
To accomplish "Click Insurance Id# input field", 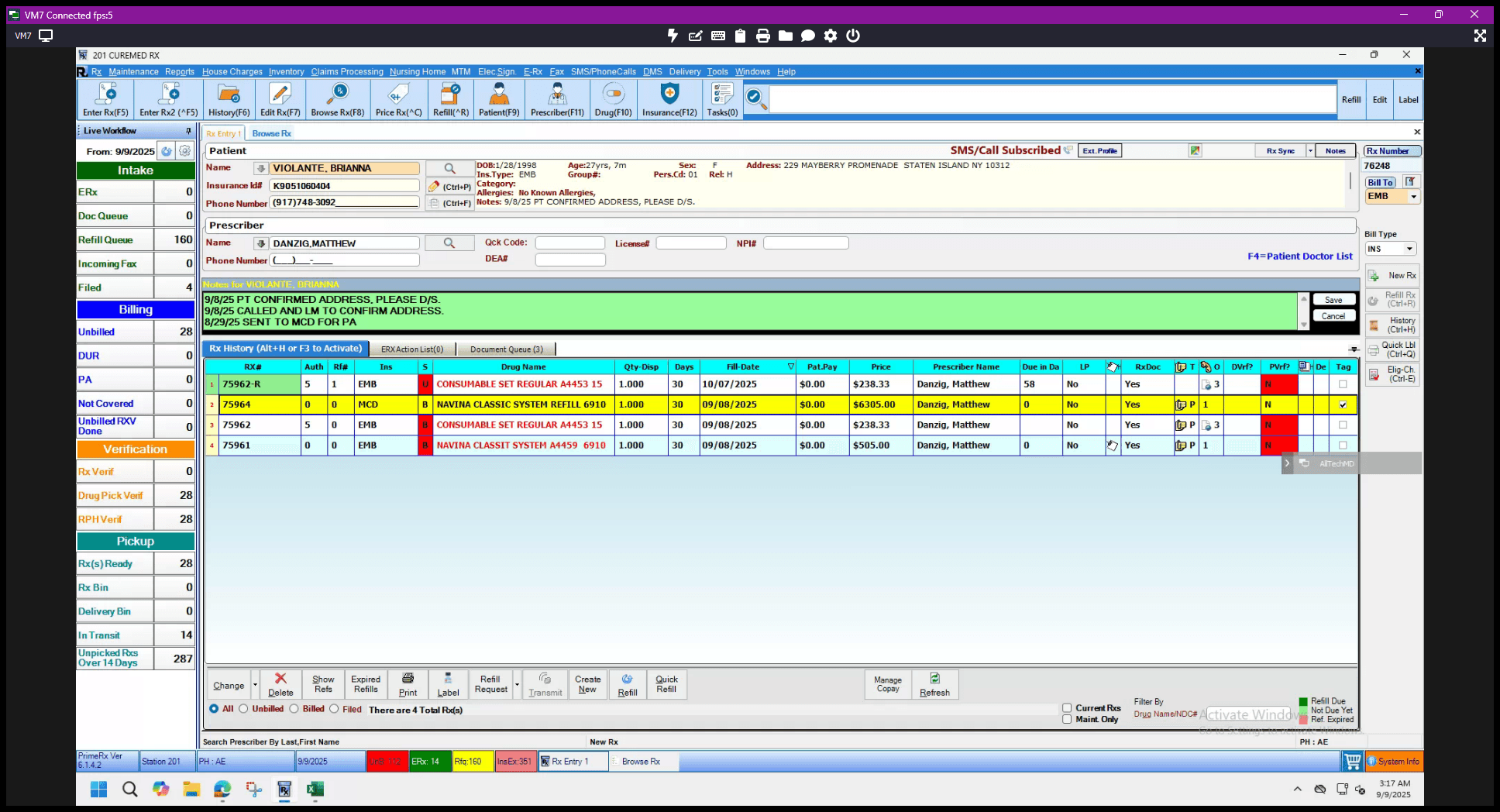I will click(x=344, y=186).
